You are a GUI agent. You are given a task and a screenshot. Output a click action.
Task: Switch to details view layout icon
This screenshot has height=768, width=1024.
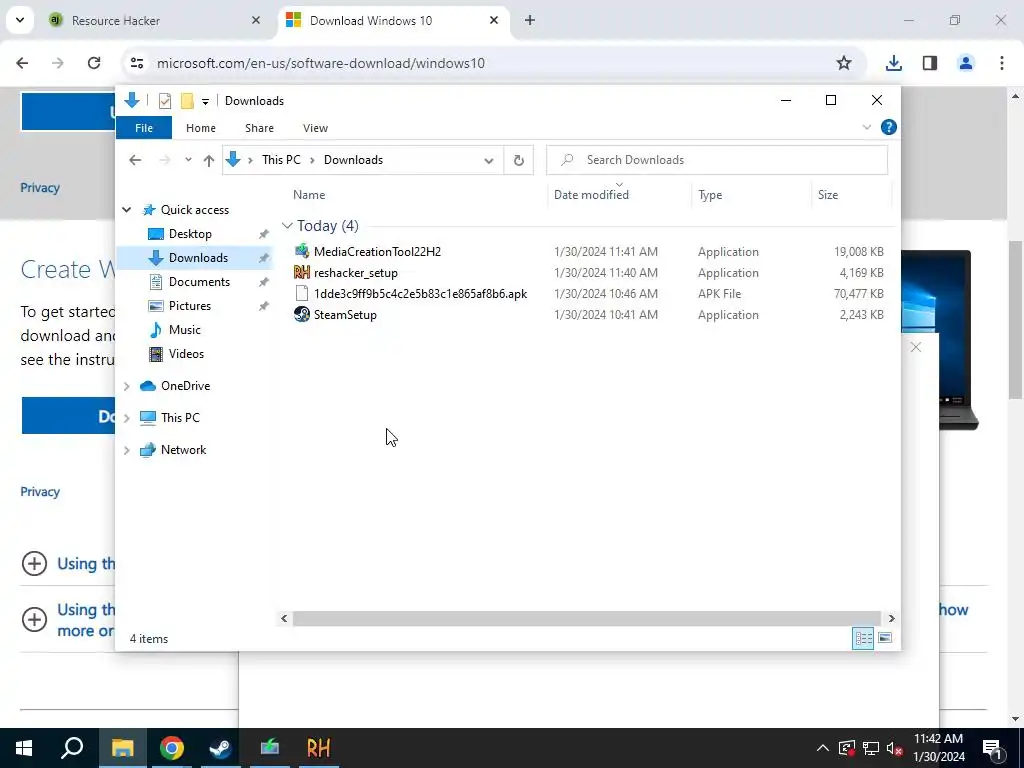pyautogui.click(x=863, y=638)
